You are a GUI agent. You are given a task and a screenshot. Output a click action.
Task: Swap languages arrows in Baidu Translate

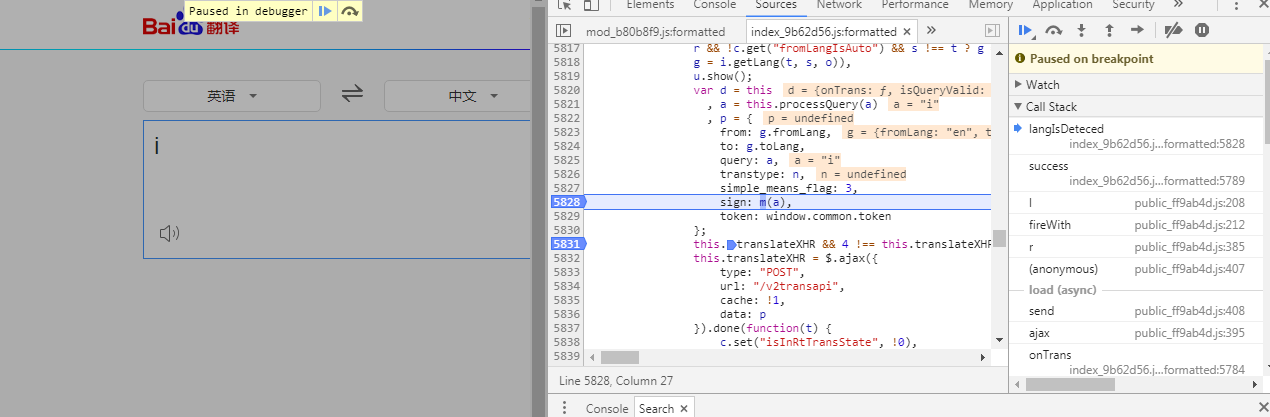pos(351,95)
